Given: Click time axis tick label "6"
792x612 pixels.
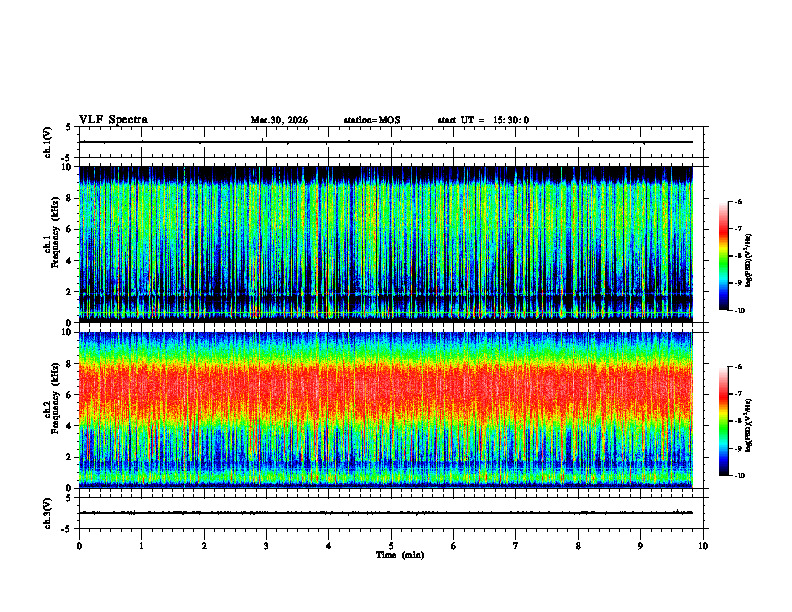Looking at the screenshot, I should [453, 546].
